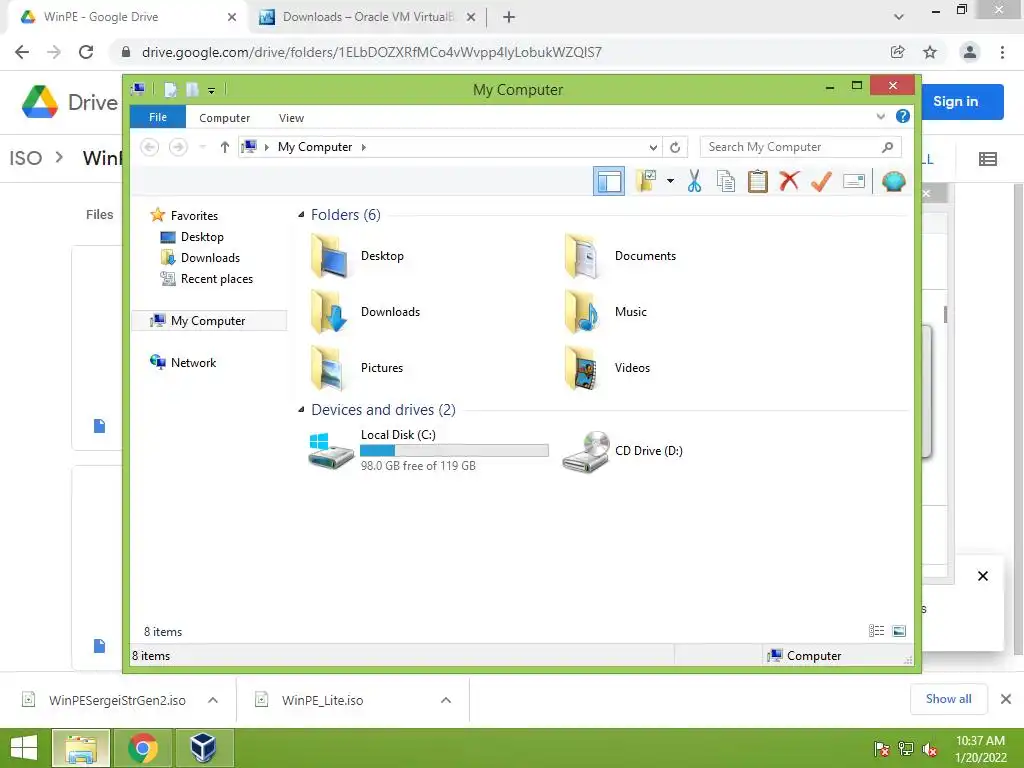Switch Drive to list layout icon
1024x768 pixels.
pos(987,159)
